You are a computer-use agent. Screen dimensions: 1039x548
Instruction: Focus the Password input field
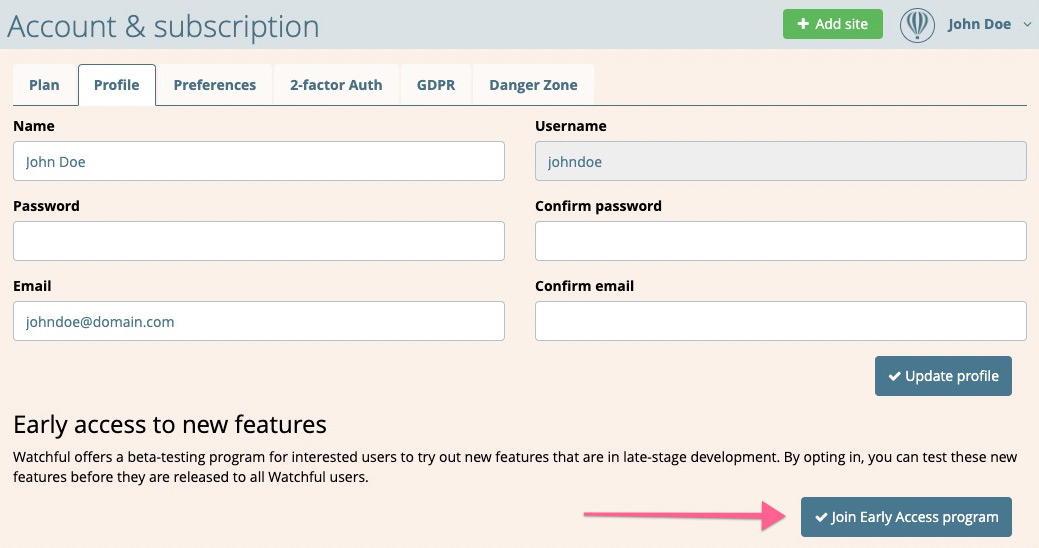tap(258, 241)
